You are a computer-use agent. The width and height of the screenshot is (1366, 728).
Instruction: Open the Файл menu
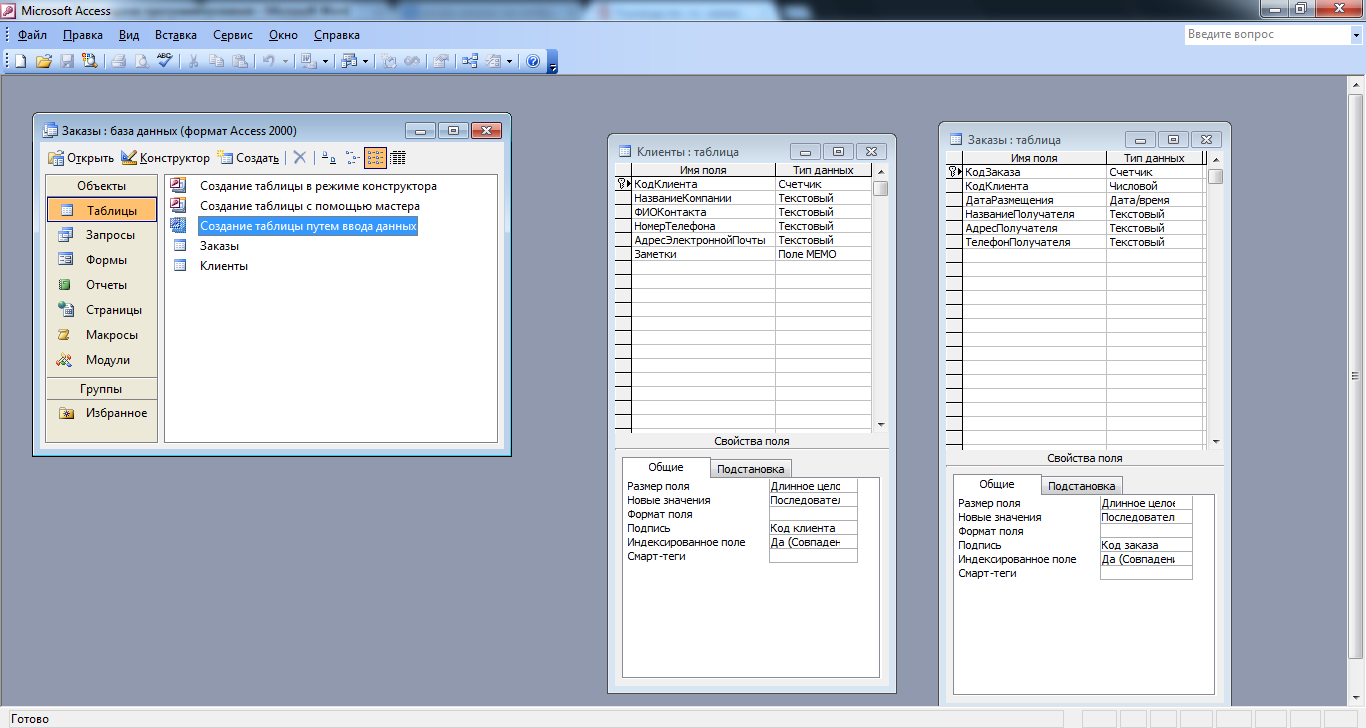[x=32, y=34]
